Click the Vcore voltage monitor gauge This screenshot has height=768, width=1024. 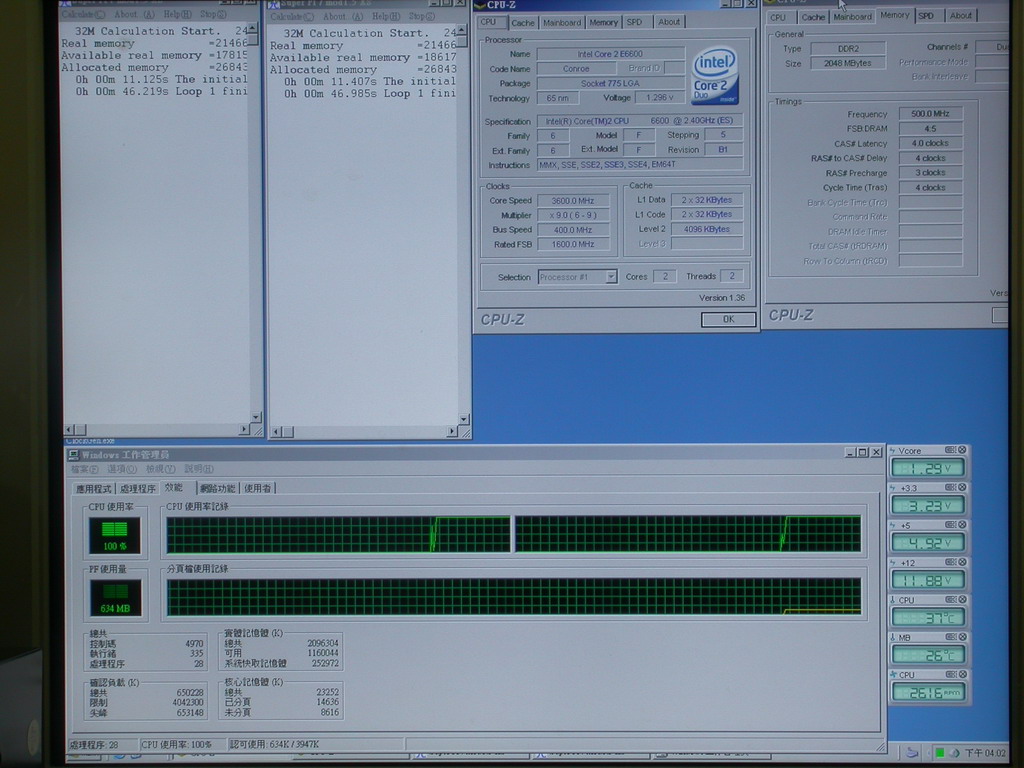928,468
